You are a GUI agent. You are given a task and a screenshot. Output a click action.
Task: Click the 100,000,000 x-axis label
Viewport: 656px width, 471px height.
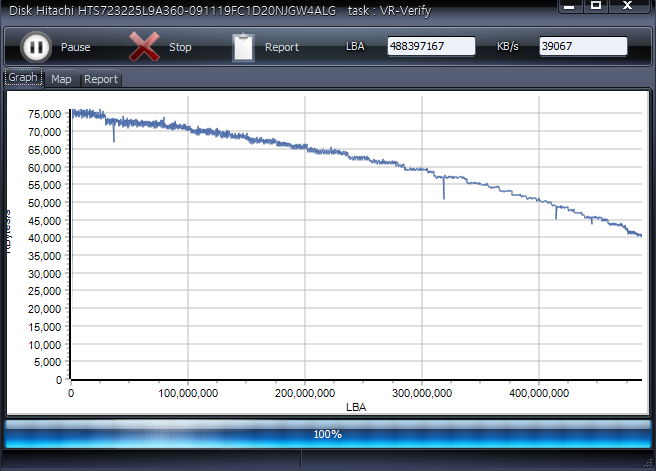coord(188,393)
